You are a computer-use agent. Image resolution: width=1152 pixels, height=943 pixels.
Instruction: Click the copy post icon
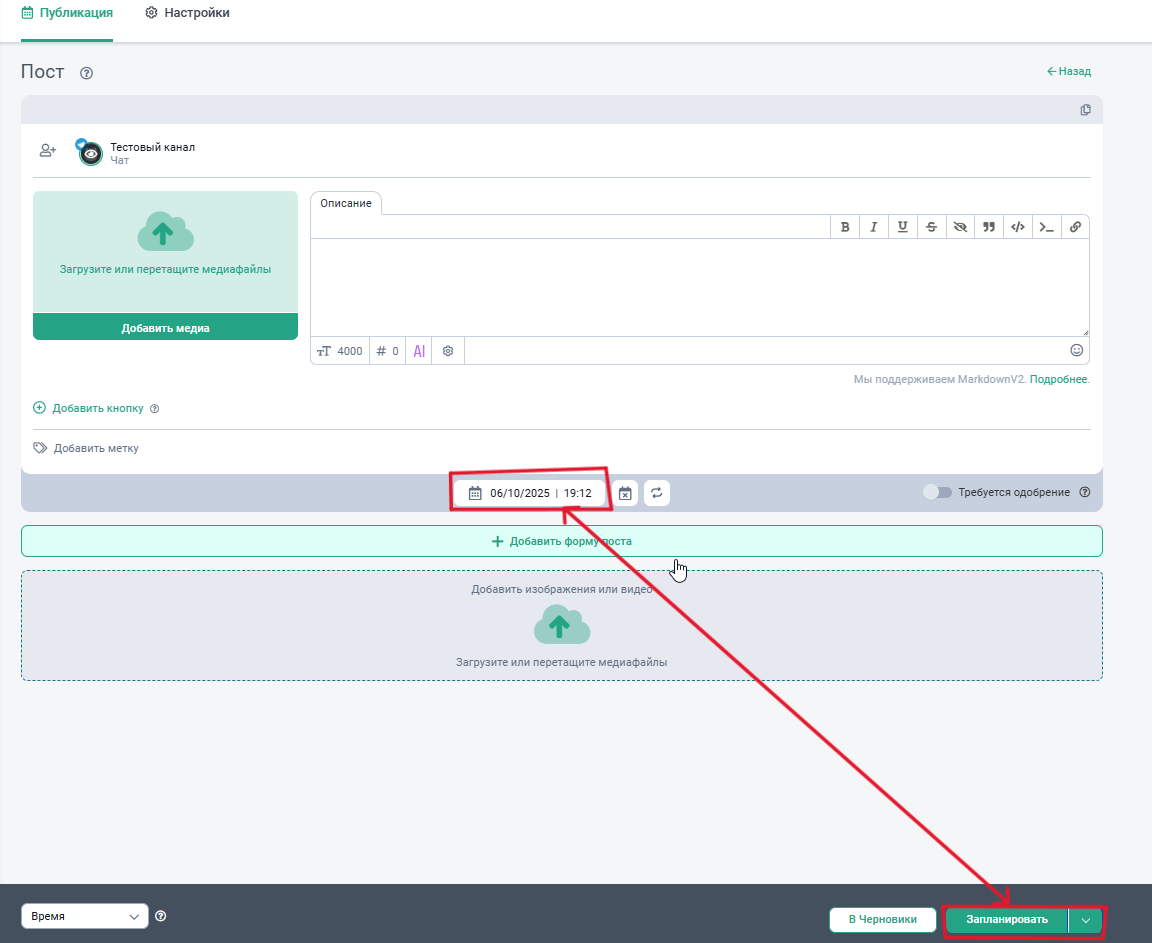coord(1085,110)
